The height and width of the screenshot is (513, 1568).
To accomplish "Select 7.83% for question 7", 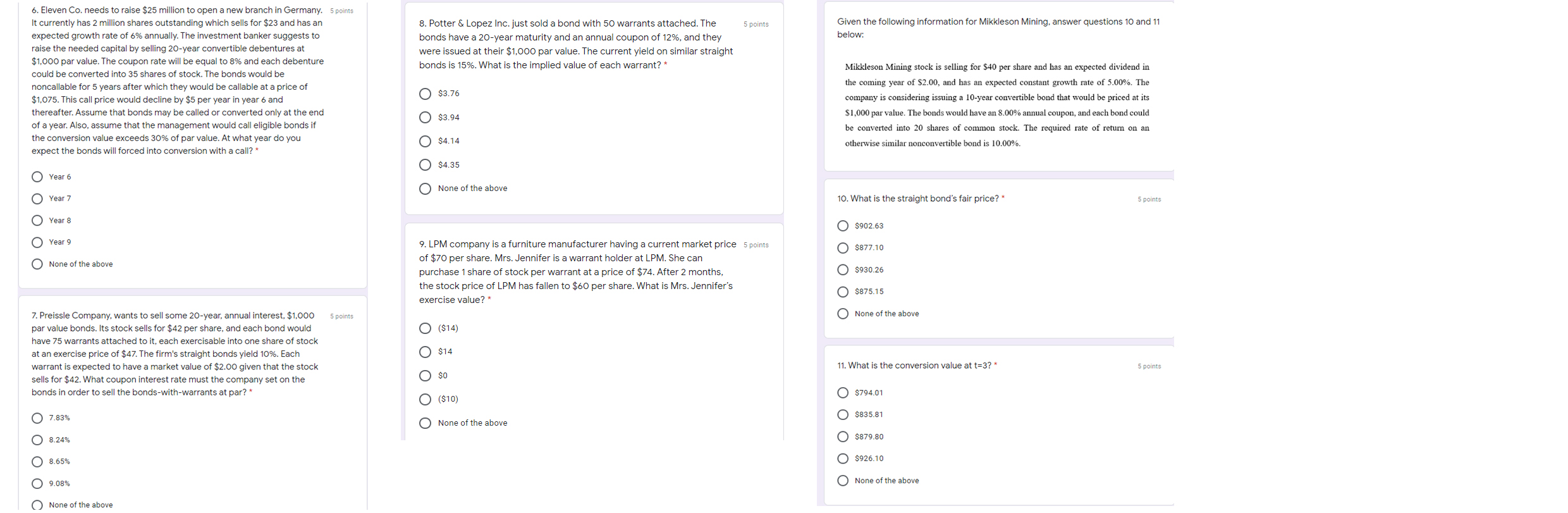I will click(37, 417).
